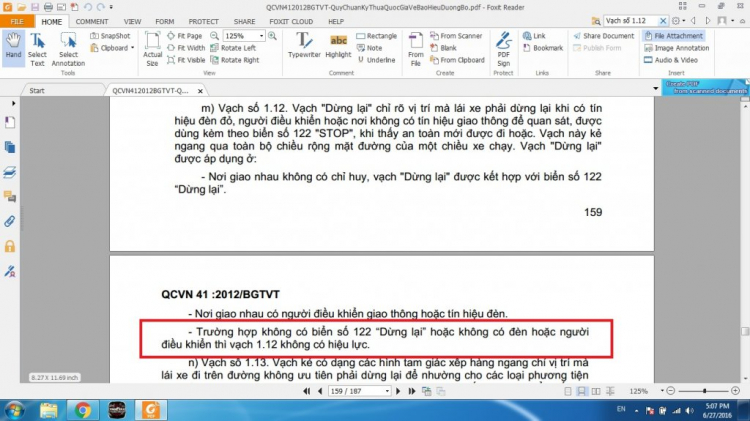Choose Rectangle comment tool
This screenshot has width=750, height=421.
377,36
